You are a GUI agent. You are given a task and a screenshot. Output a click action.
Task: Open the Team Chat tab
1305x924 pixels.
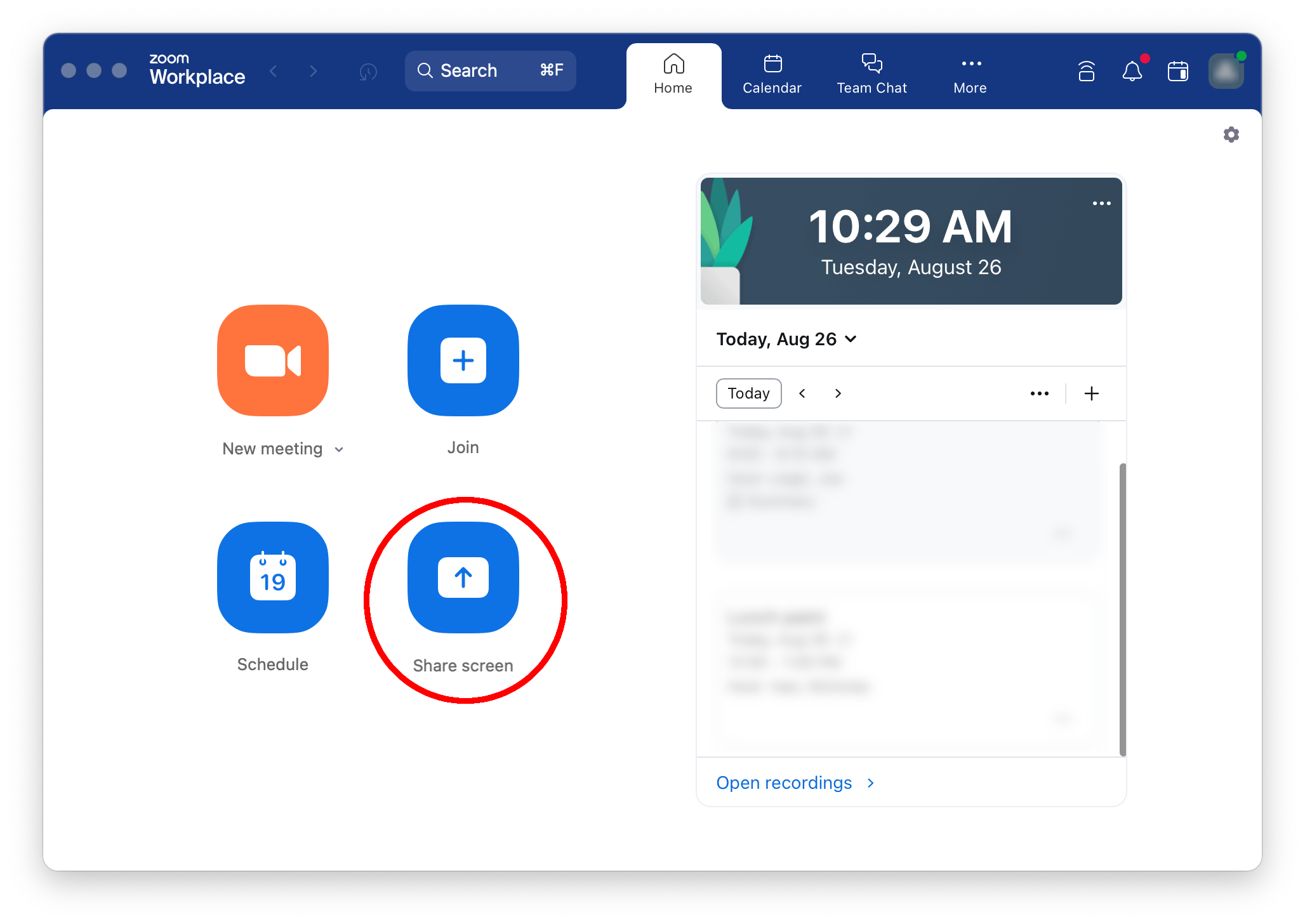coord(871,72)
